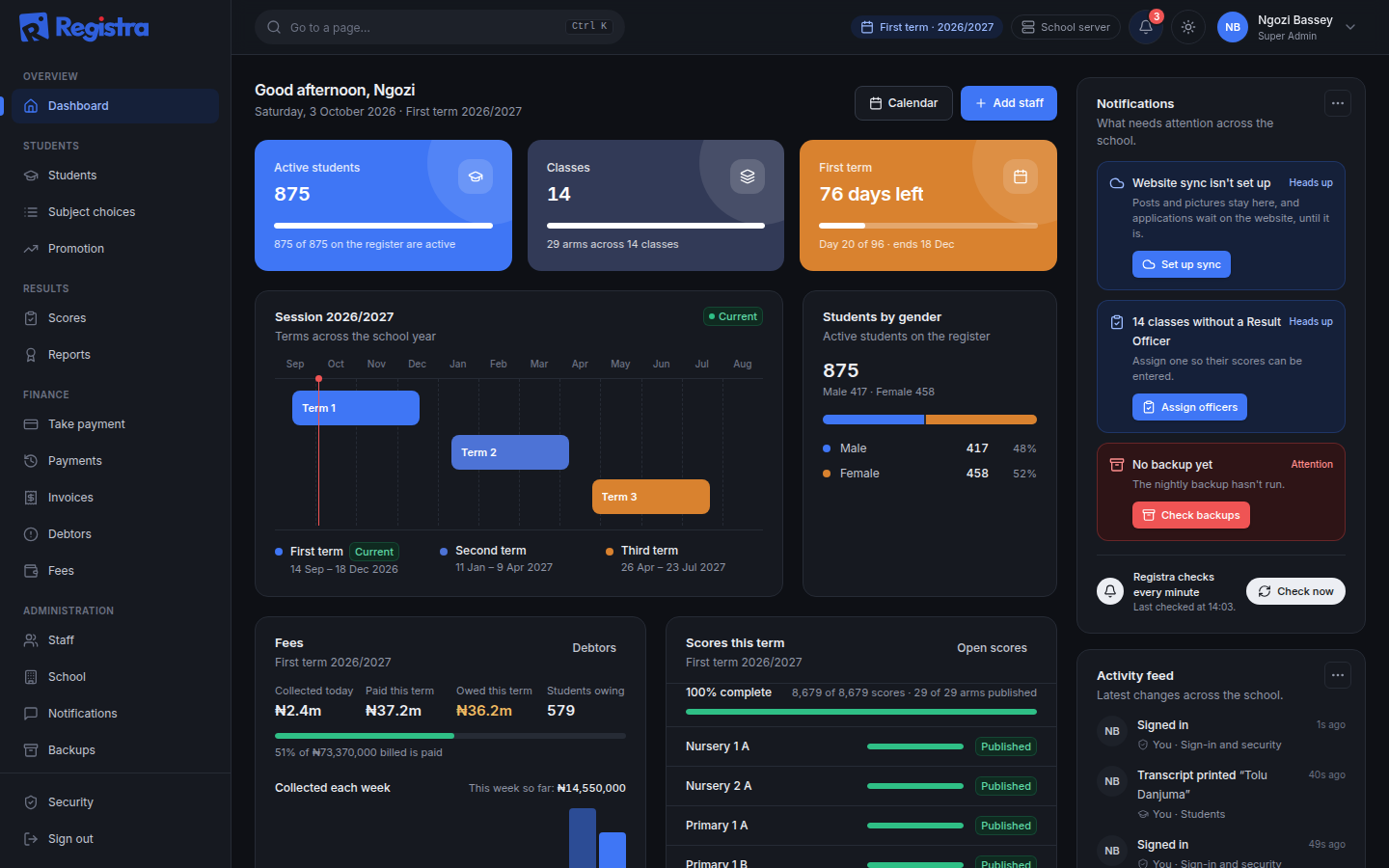Click the Fees 51% paid progress bar
Image resolution: width=1389 pixels, height=868 pixels.
click(x=450, y=736)
